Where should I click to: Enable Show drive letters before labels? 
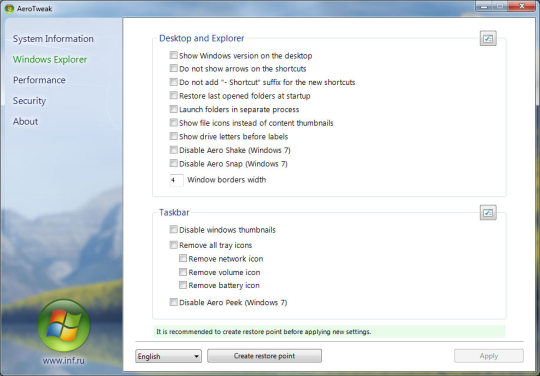(174, 136)
